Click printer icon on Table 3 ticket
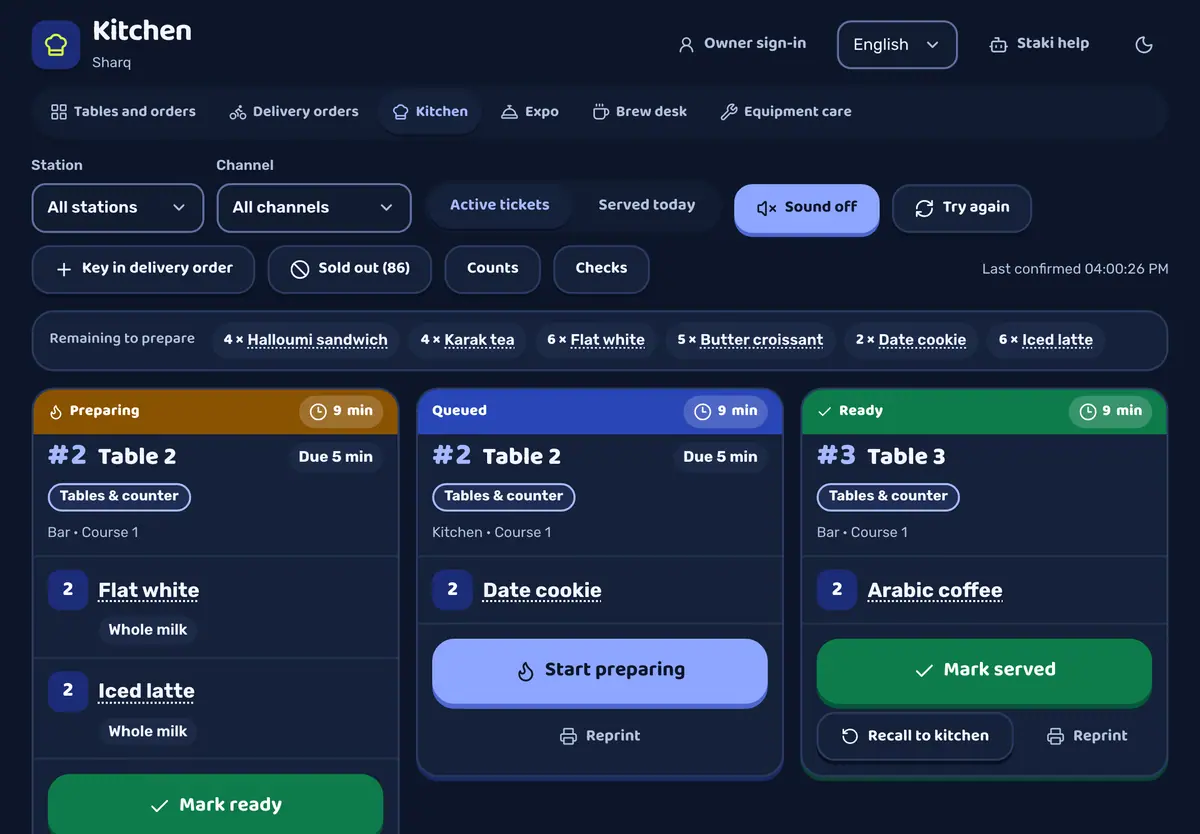Screen dimensions: 1200x834 point(1055,736)
